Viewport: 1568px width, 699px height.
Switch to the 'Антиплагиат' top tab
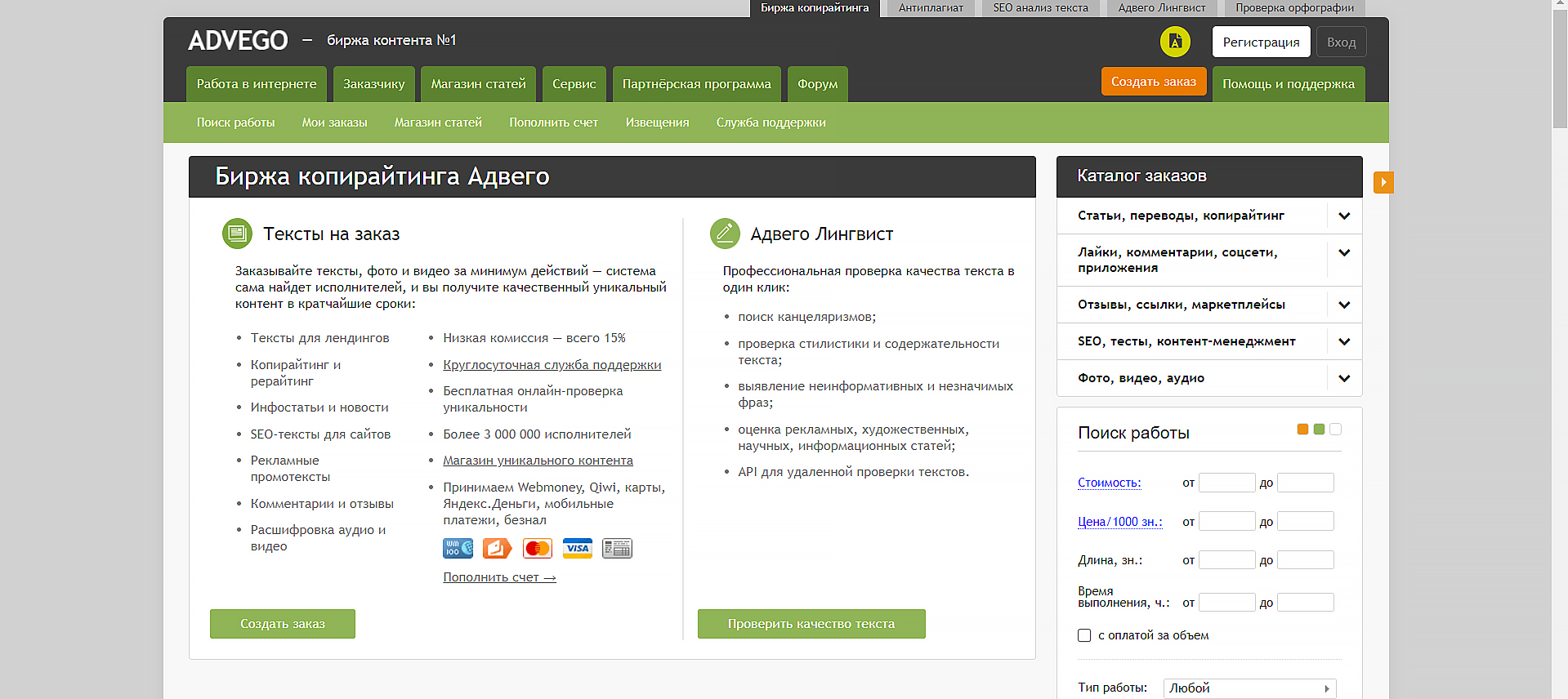tap(931, 8)
